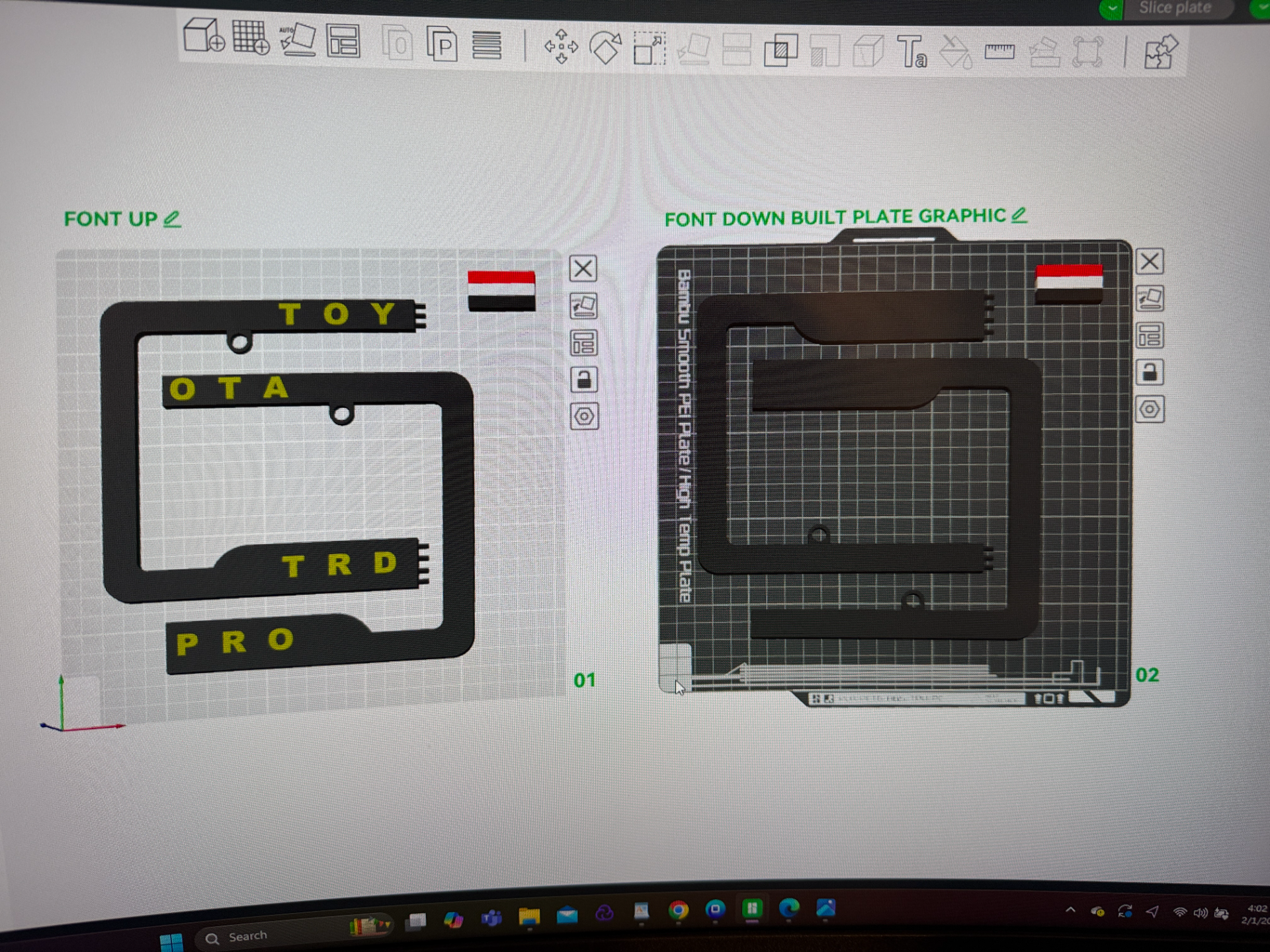Click the plate number 01 label

(x=585, y=680)
